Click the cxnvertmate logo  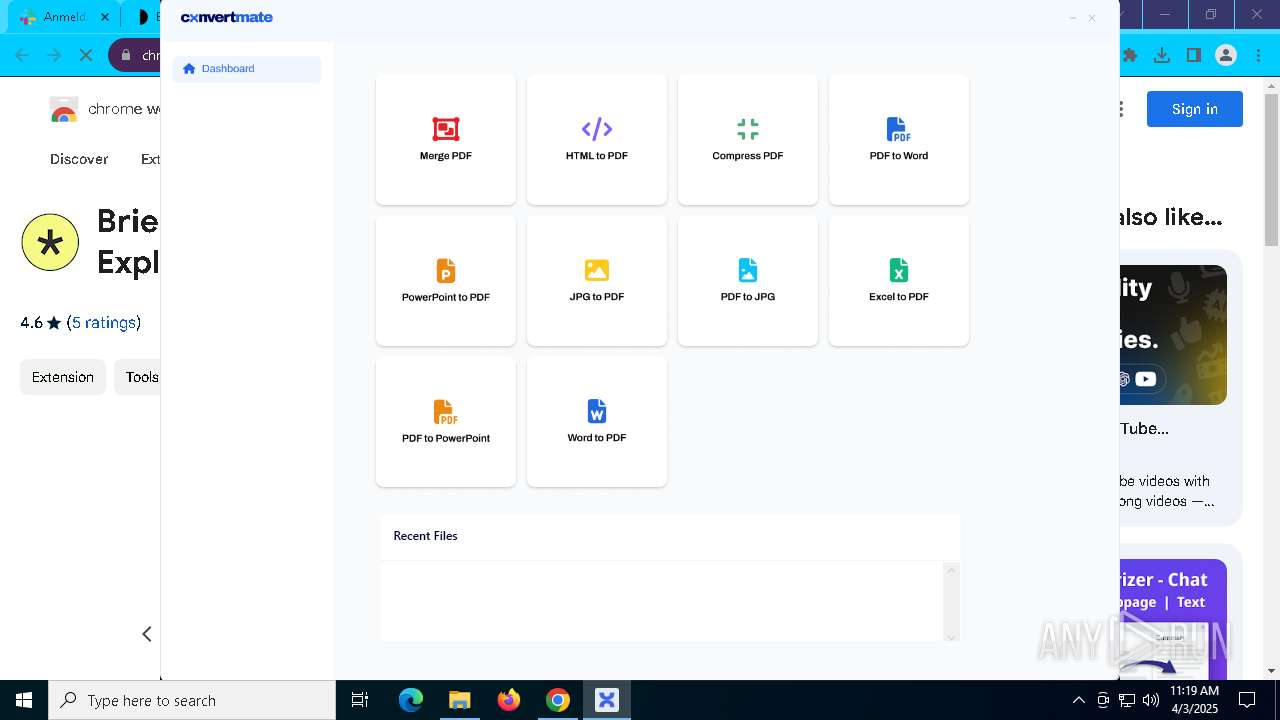pyautogui.click(x=227, y=17)
